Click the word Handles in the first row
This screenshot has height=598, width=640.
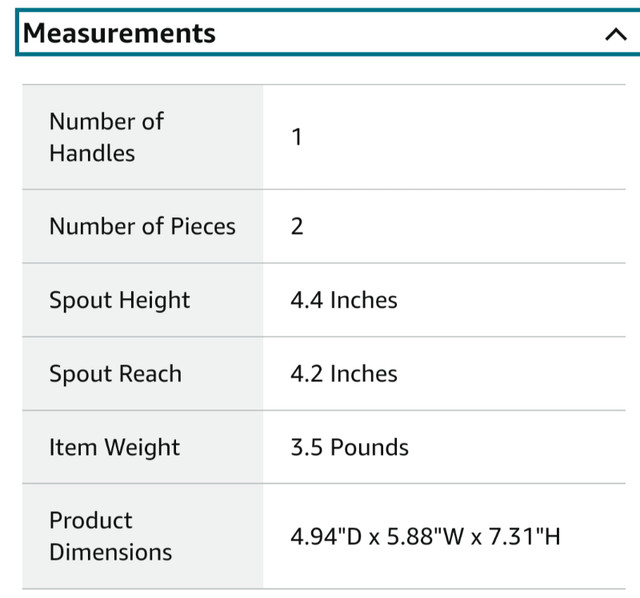[x=92, y=153]
